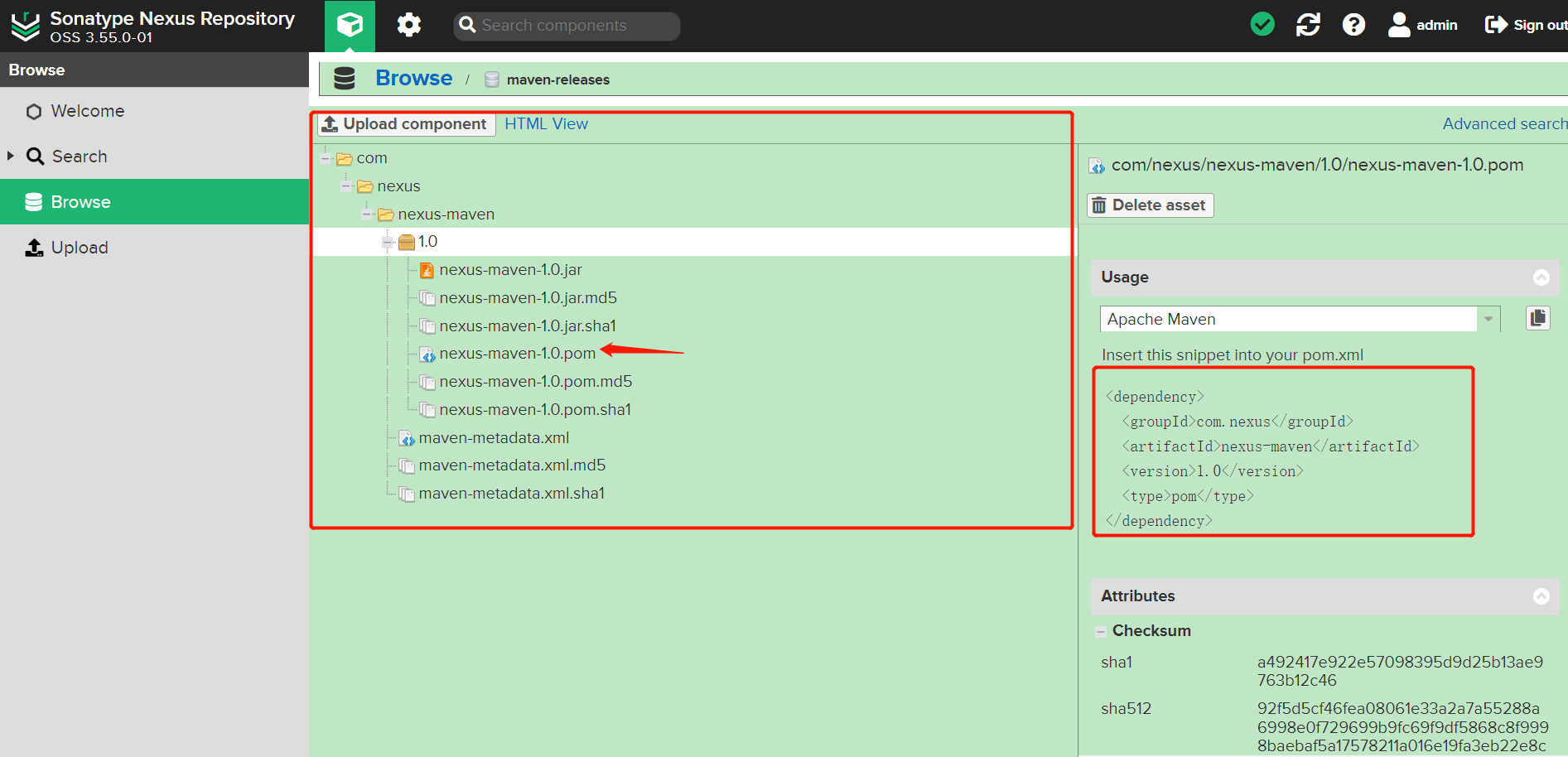
Task: Select nexus-maven-1.0.jar asset
Action: coord(510,270)
